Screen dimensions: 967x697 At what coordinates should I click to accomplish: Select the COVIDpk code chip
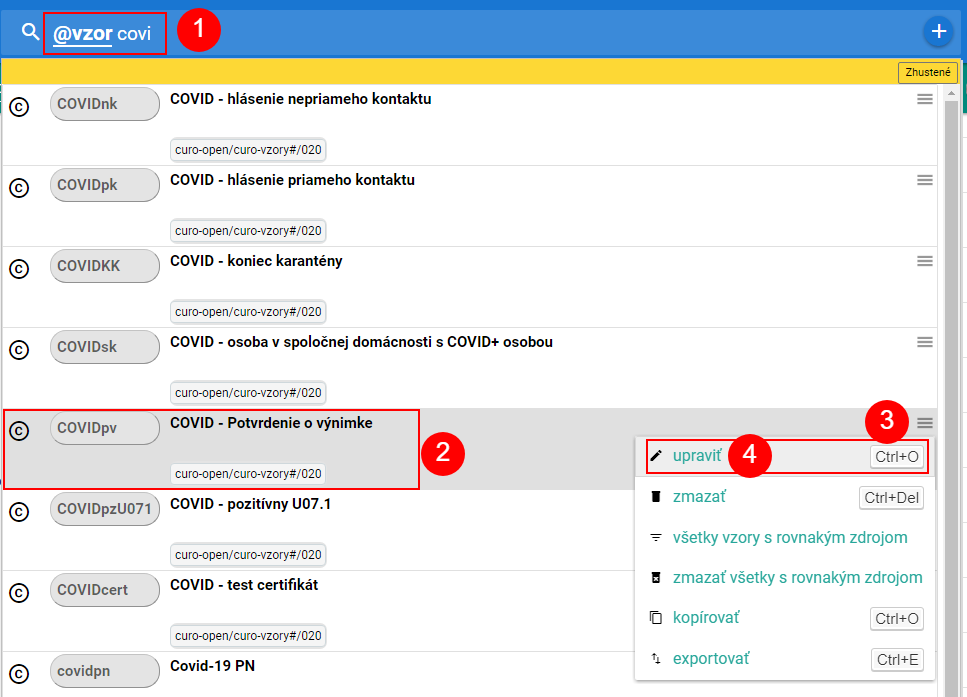105,185
